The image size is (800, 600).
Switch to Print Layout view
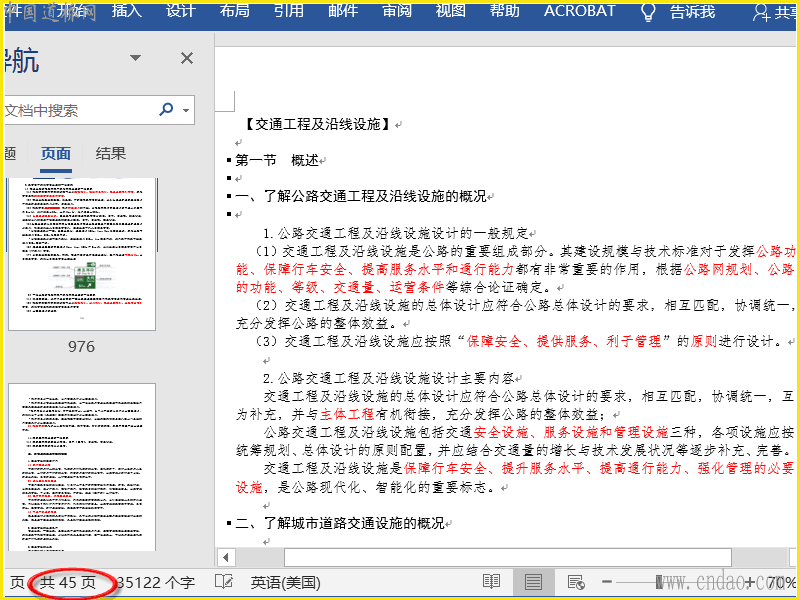coord(533,582)
